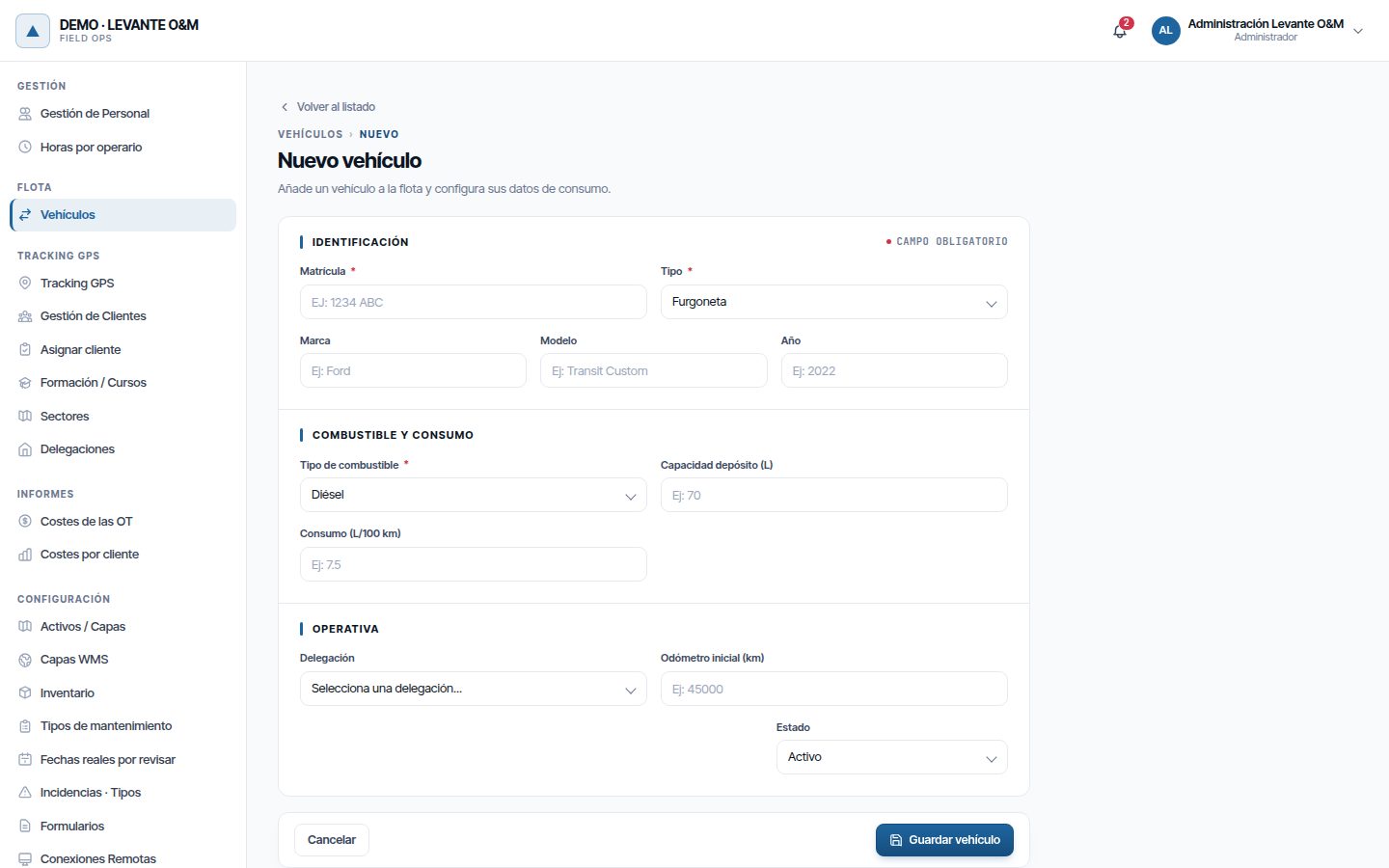
Task: Click the Gestión de Personal people icon
Action: 25,114
